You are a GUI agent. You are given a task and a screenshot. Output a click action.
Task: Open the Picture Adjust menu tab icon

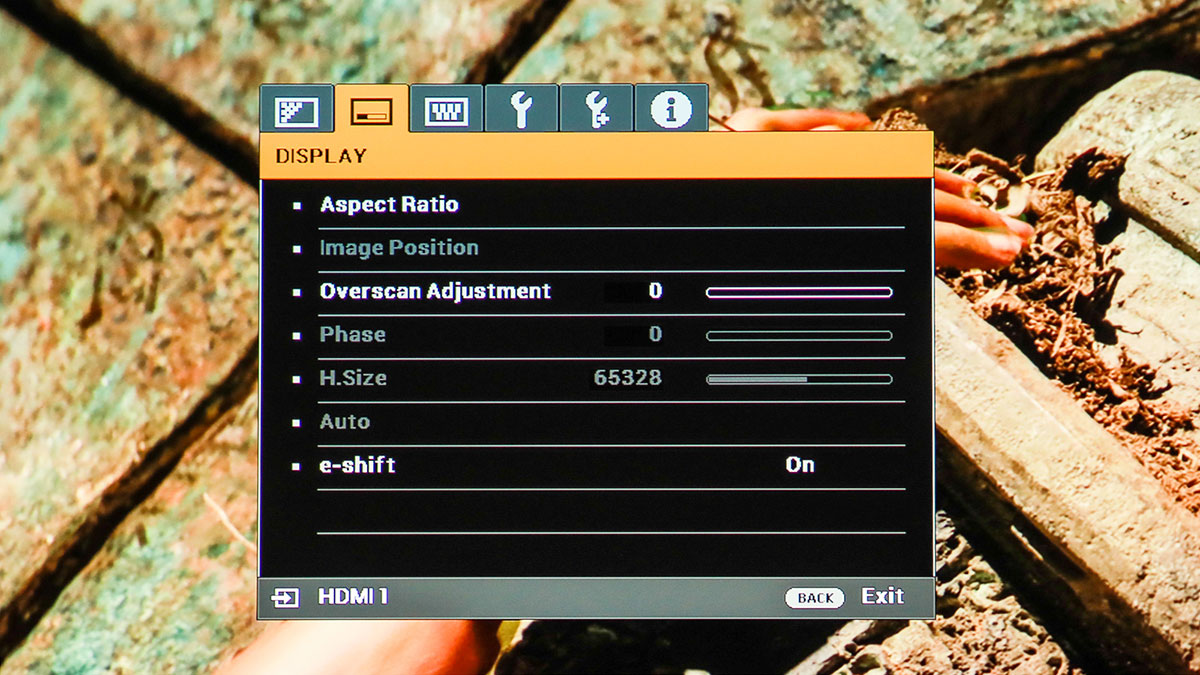pyautogui.click(x=297, y=109)
